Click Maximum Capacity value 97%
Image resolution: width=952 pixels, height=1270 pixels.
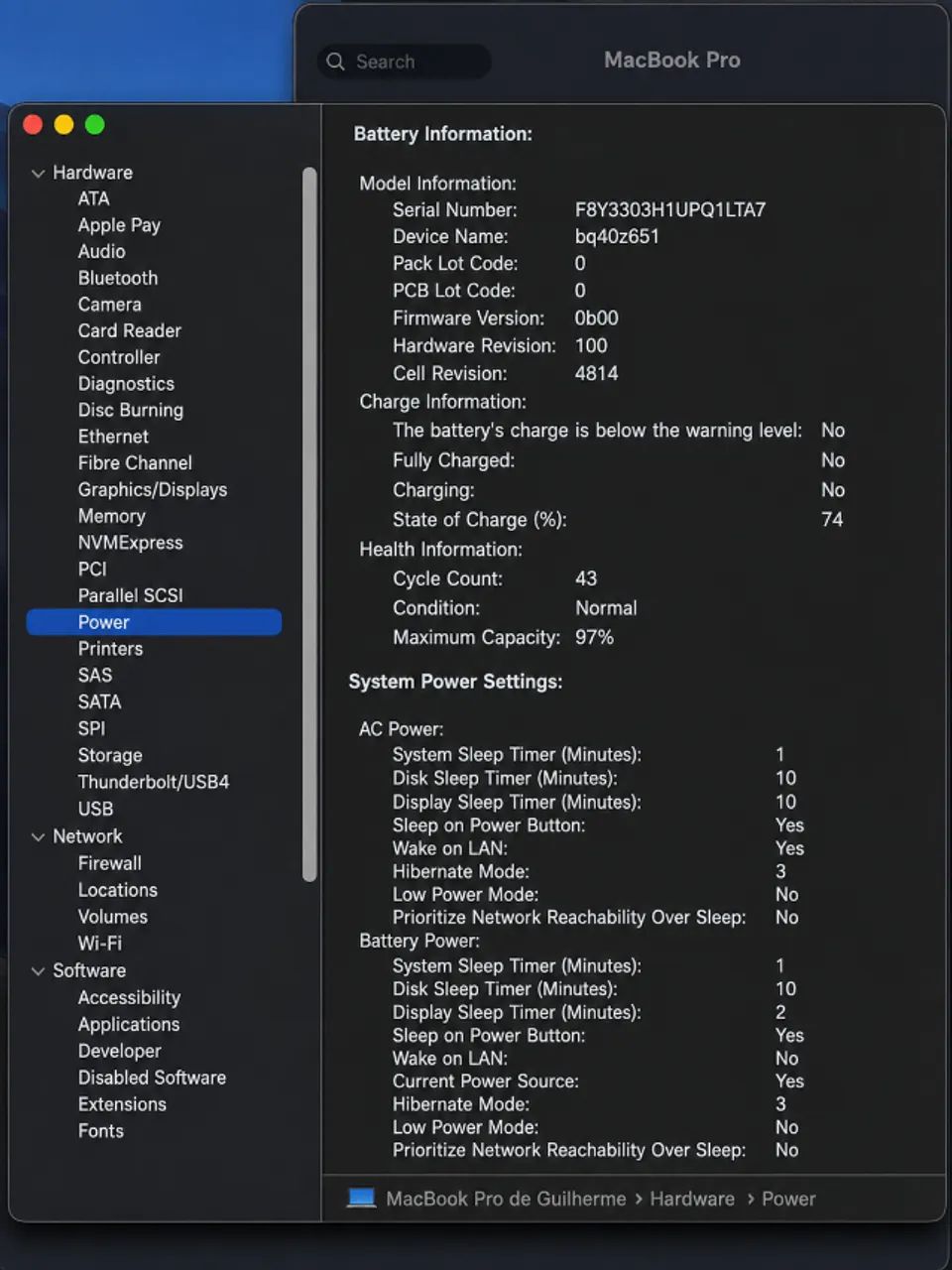pyautogui.click(x=594, y=637)
